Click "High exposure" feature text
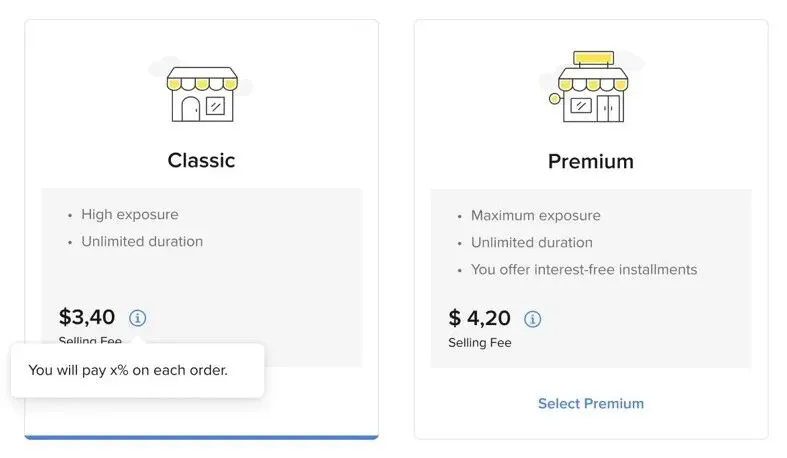 point(129,215)
